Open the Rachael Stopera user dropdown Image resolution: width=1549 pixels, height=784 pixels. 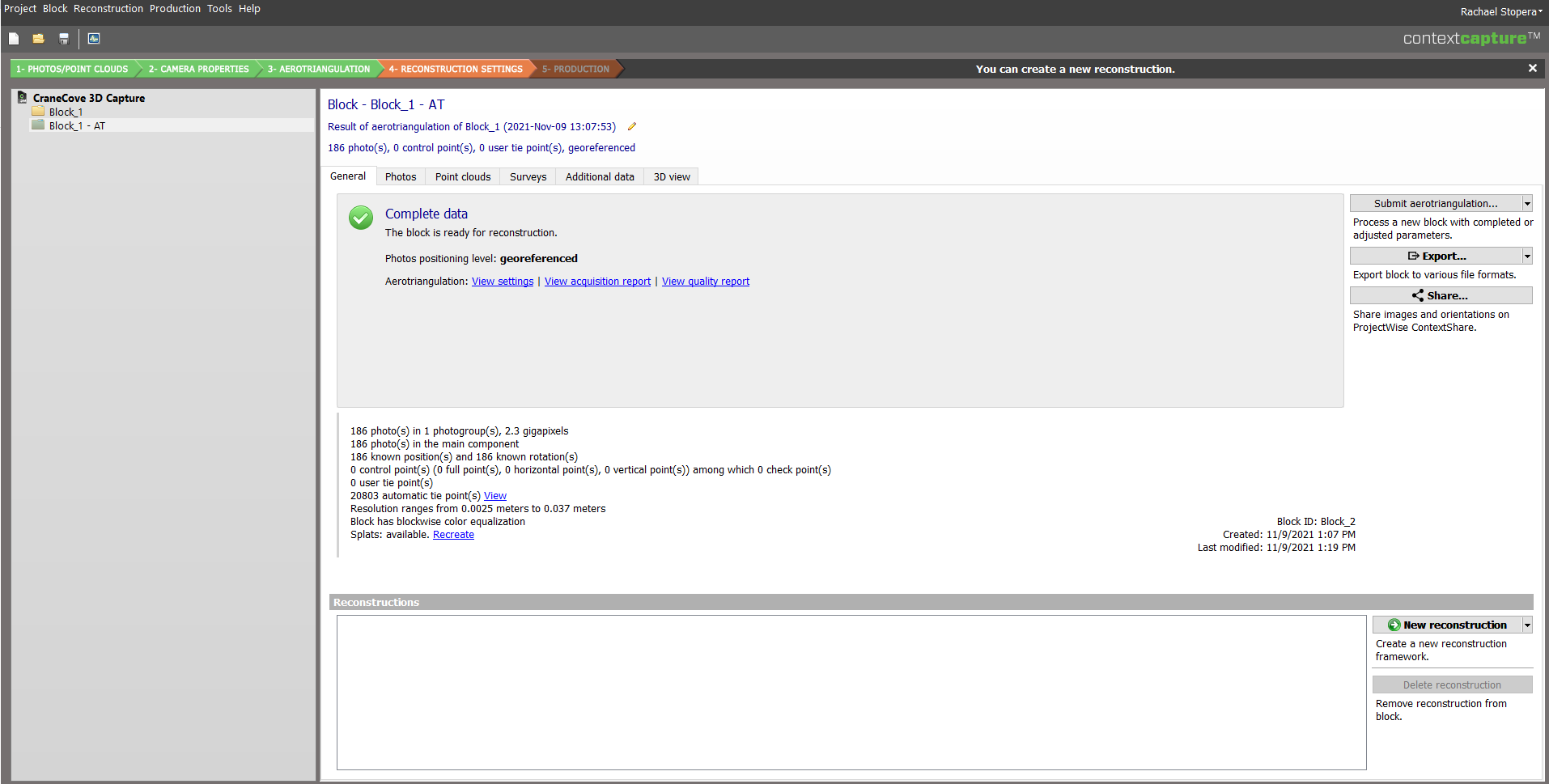click(x=1501, y=11)
